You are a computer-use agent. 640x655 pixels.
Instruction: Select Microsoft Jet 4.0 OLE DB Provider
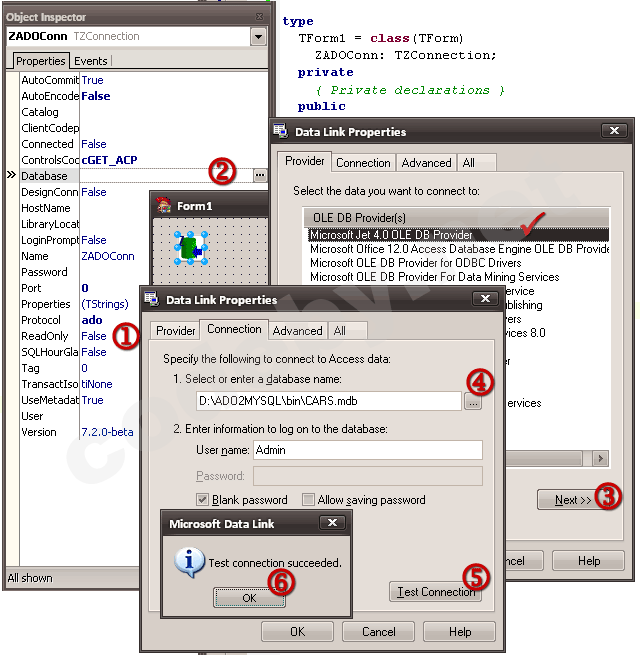click(458, 235)
